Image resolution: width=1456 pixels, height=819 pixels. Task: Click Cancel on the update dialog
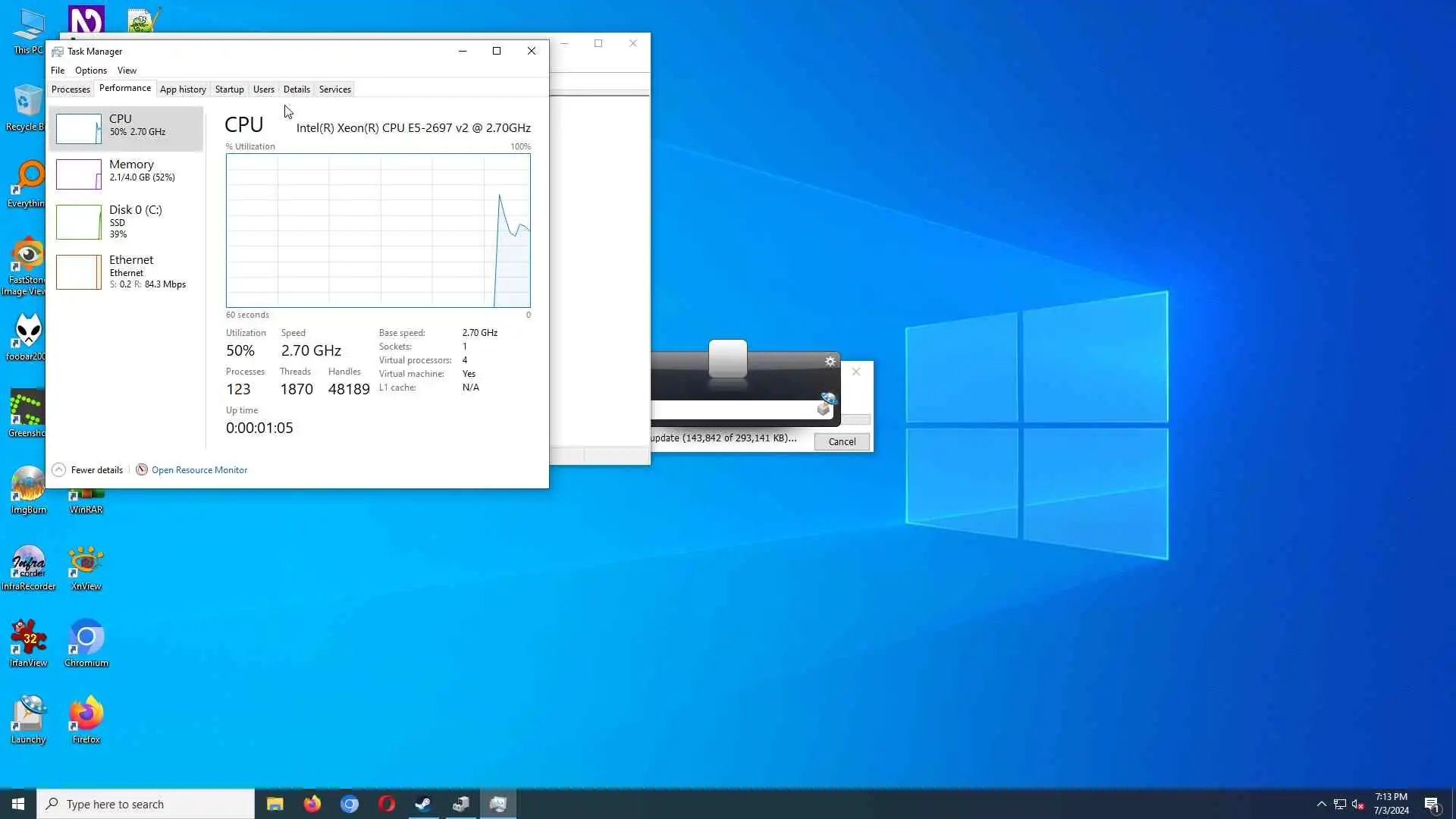[x=842, y=442]
